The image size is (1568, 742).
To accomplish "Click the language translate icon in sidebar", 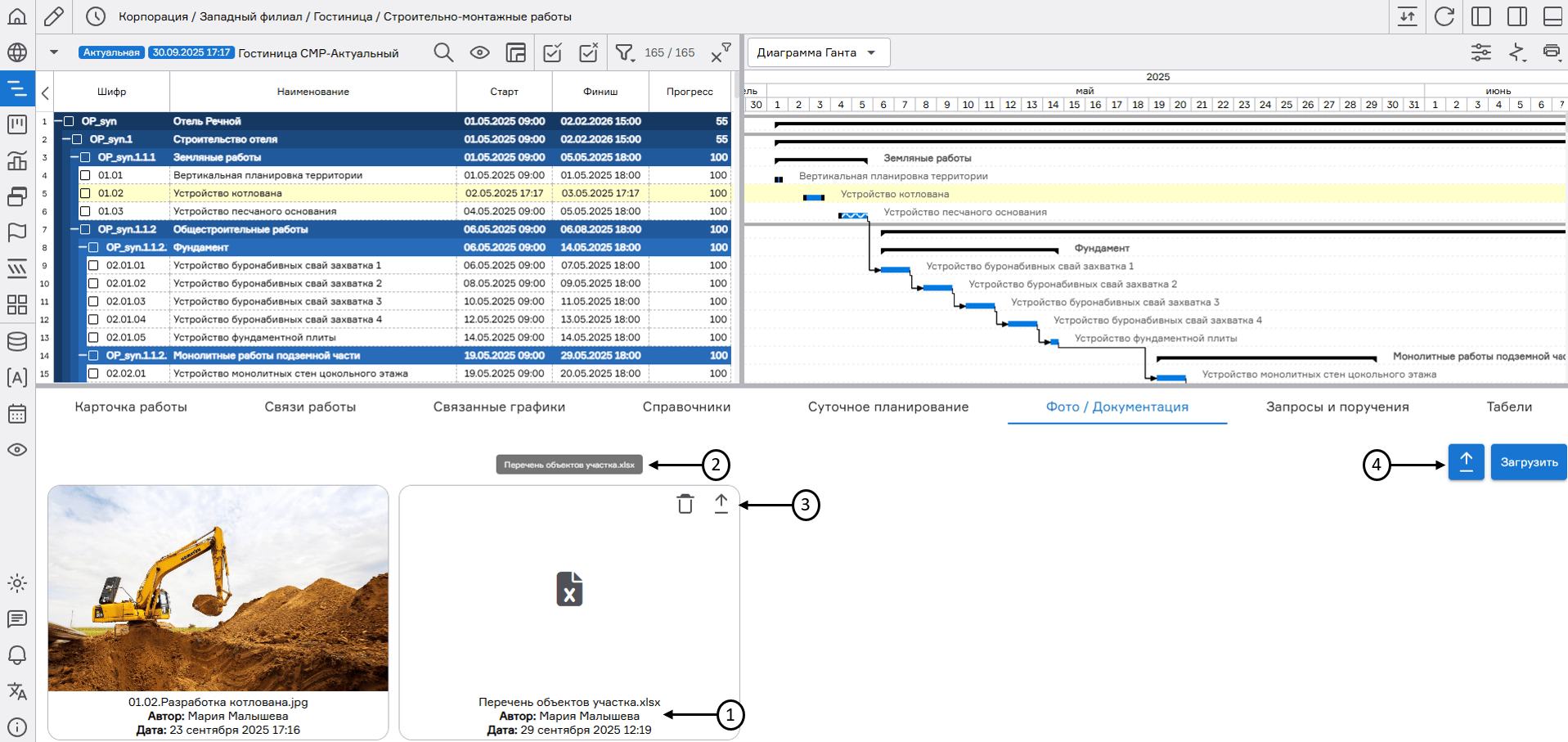I will [17, 691].
